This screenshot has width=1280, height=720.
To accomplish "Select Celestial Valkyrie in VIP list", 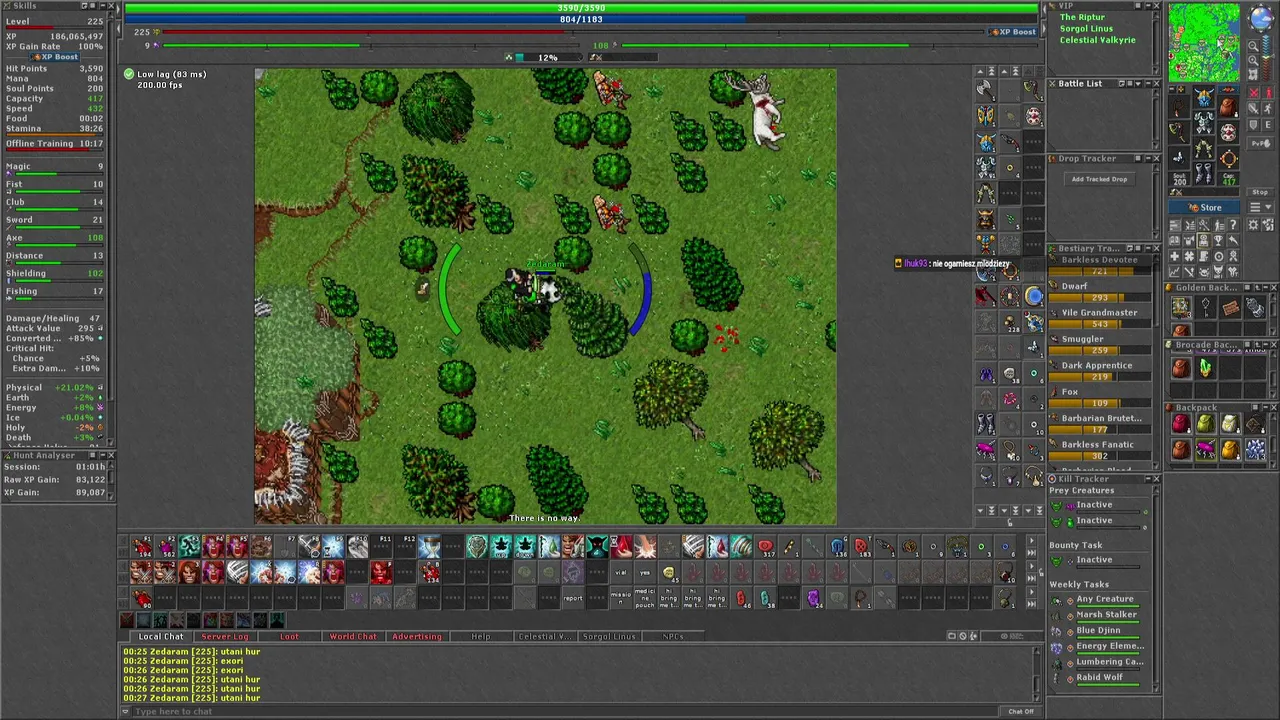I will tap(1097, 40).
